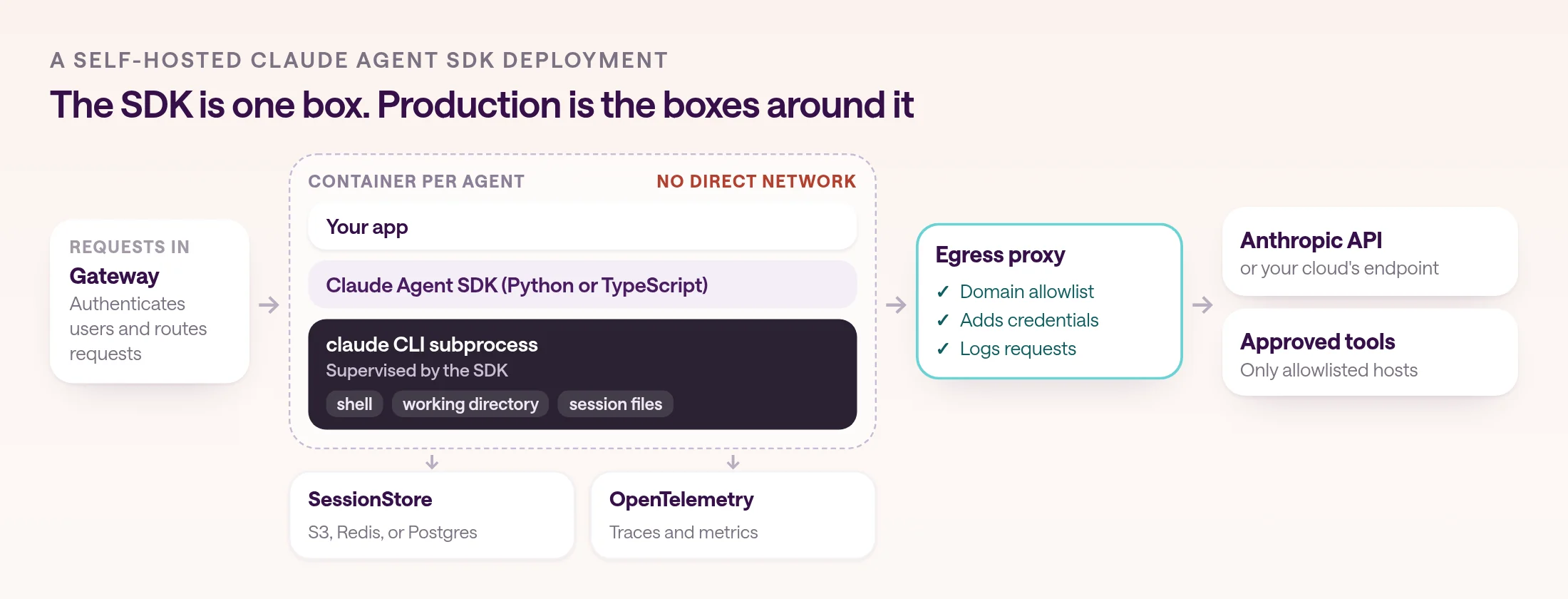Click the 'claude CLI subprocess' heading

[x=432, y=344]
